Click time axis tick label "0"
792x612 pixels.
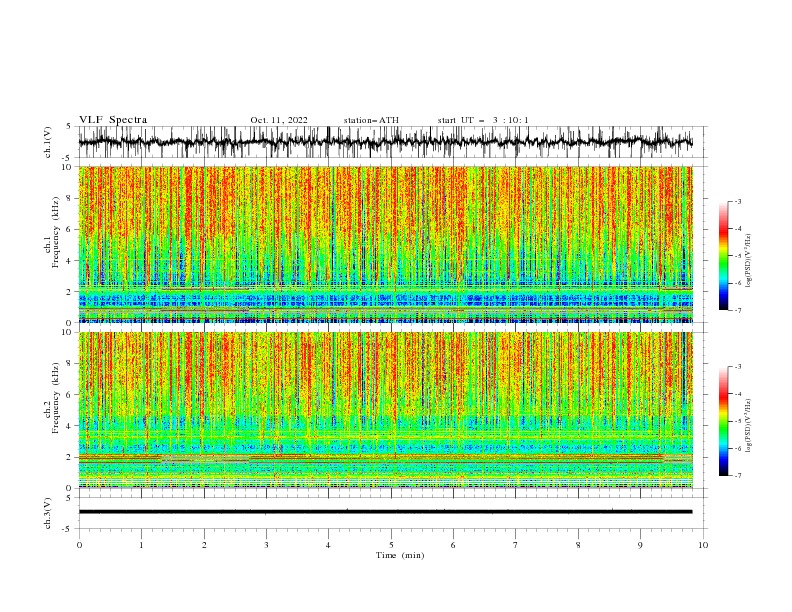pyautogui.click(x=79, y=545)
